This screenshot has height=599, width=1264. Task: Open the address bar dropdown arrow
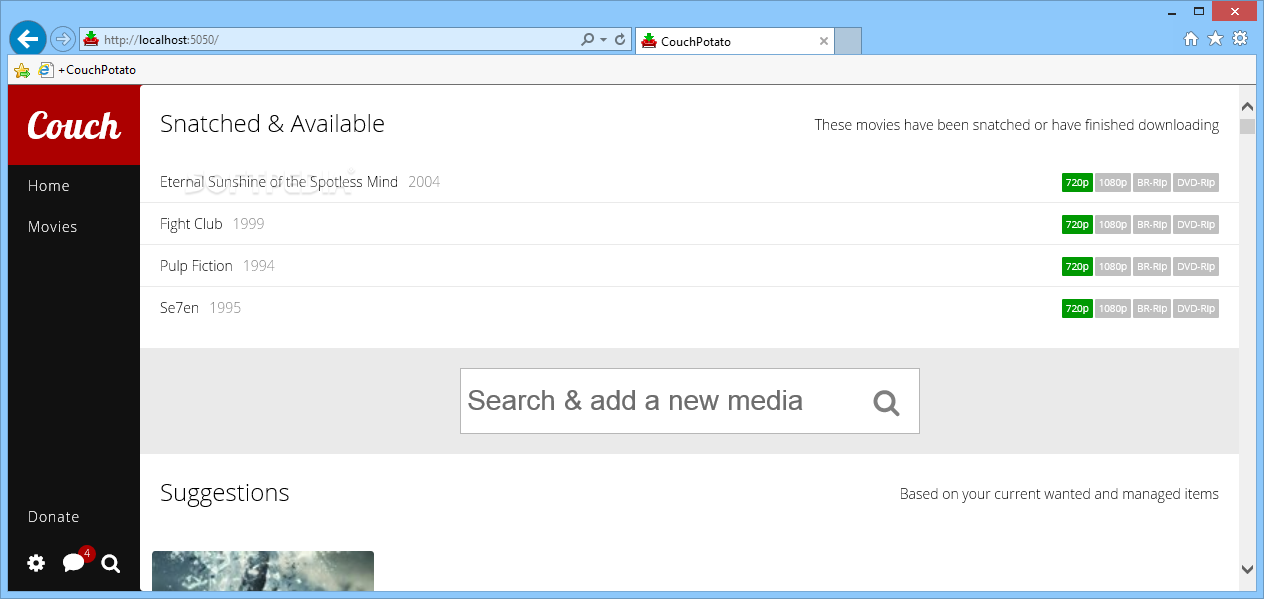[603, 40]
